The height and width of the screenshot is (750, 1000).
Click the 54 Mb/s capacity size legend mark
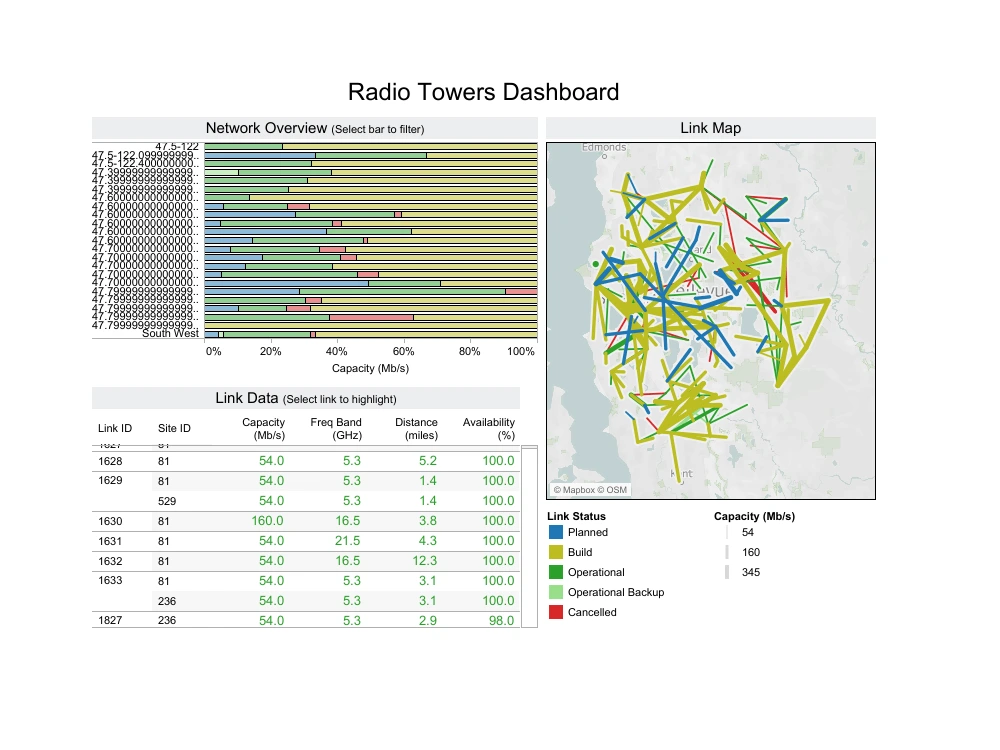[x=729, y=533]
